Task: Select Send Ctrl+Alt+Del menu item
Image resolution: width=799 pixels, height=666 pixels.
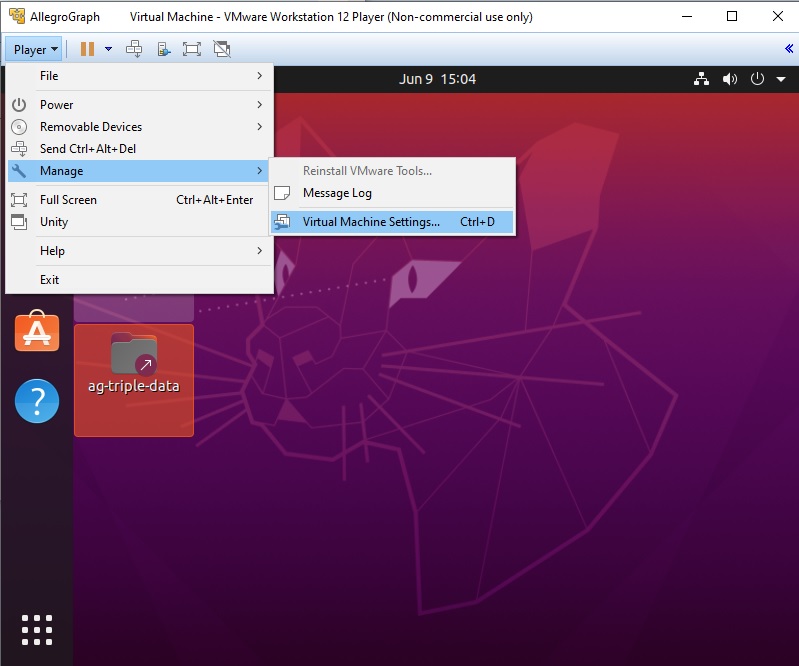Action: [140, 149]
